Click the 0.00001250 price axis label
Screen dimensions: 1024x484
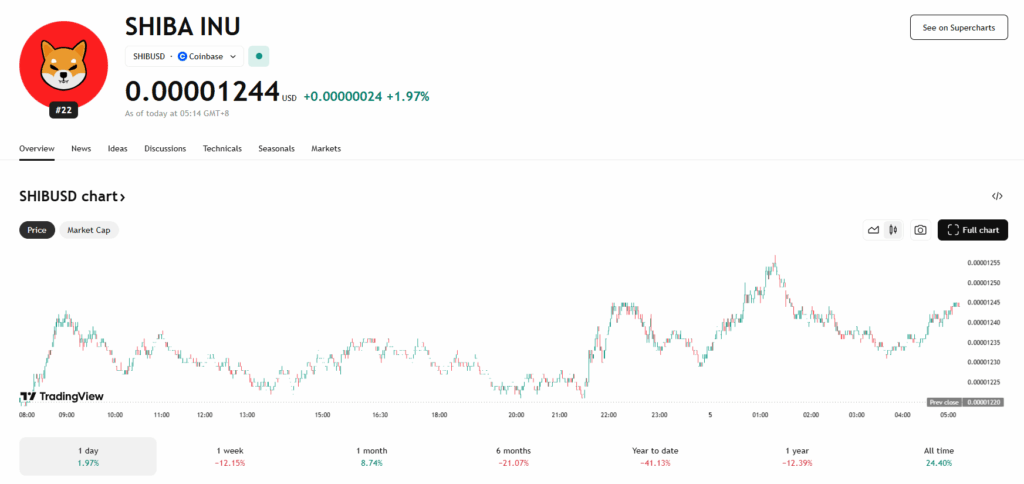[984, 283]
